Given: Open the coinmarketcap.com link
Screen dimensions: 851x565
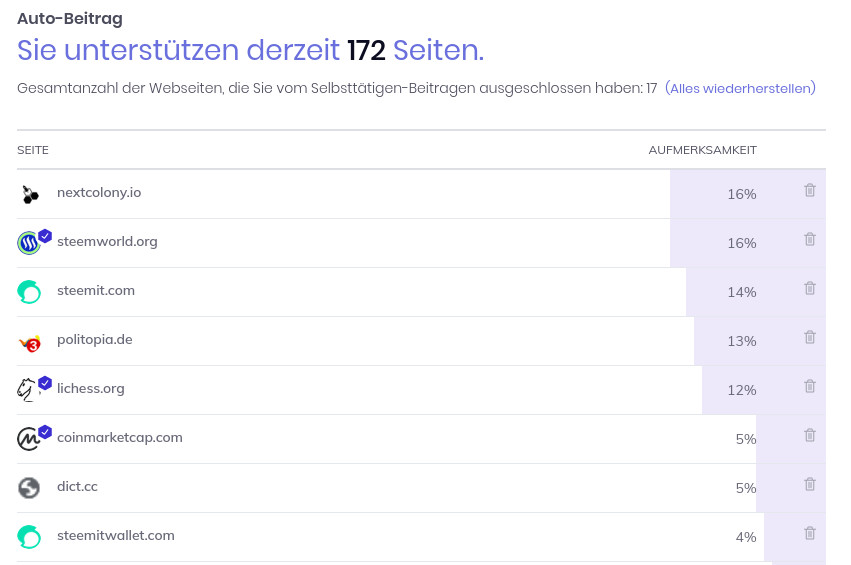Looking at the screenshot, I should pos(119,437).
